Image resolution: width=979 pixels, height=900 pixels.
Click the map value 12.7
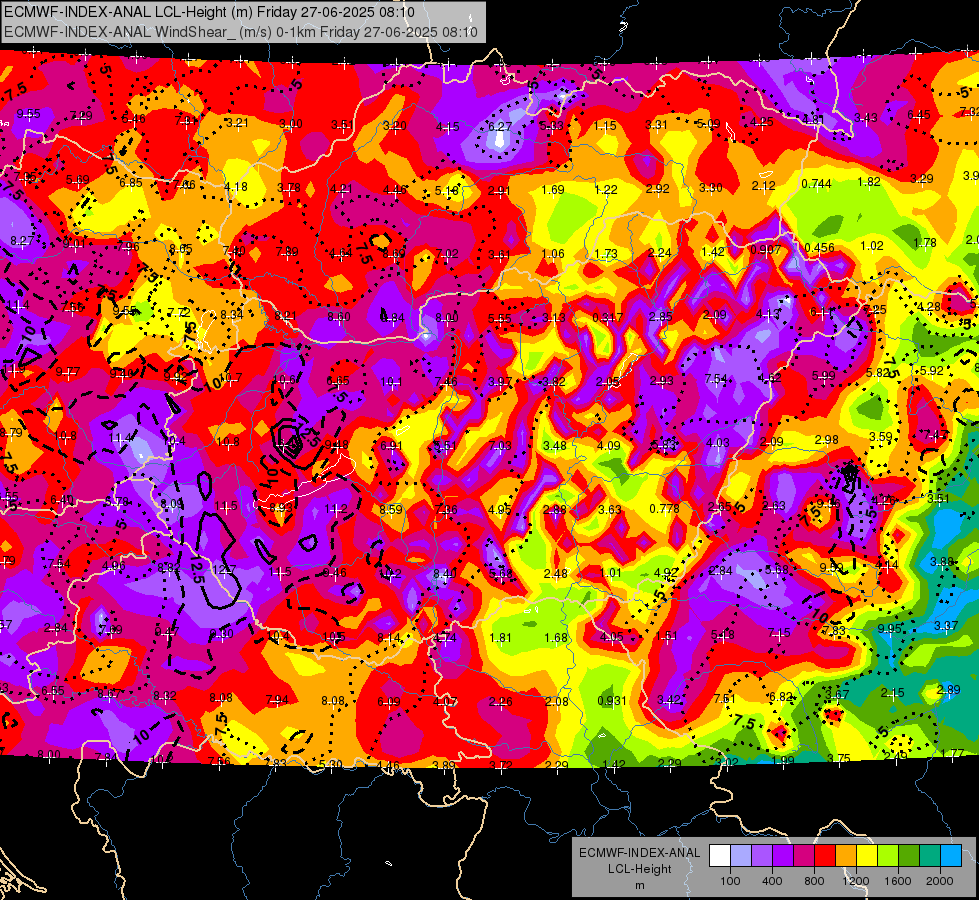pyautogui.click(x=224, y=570)
